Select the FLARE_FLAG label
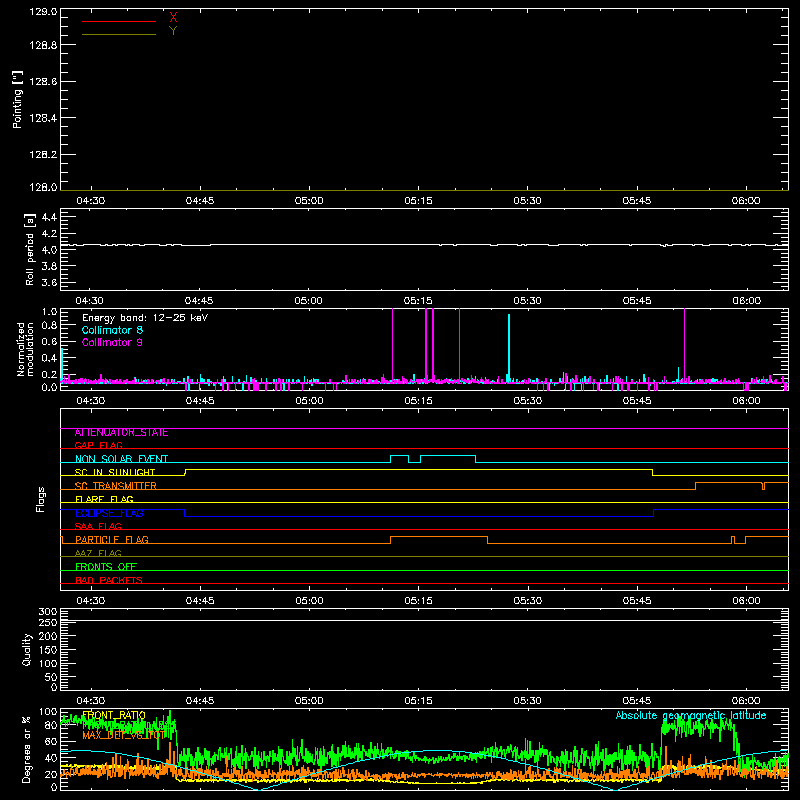Viewport: 800px width, 800px height. tap(104, 499)
